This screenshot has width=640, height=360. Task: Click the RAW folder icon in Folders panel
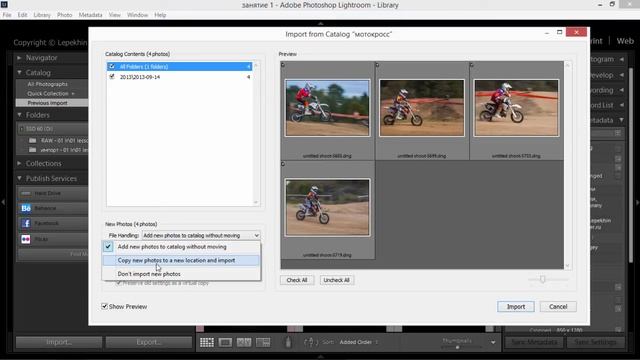(x=33, y=140)
